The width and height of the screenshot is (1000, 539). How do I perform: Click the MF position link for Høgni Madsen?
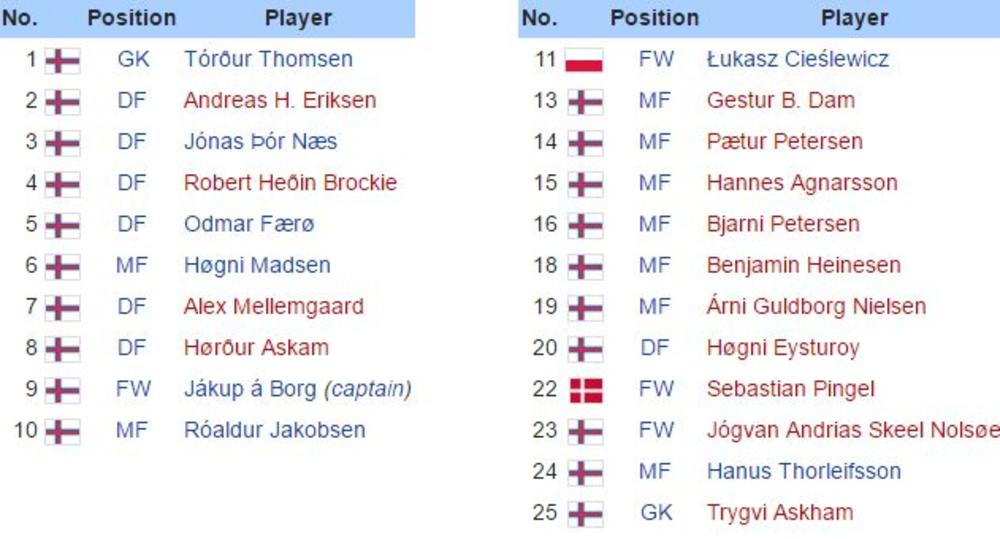tap(132, 265)
